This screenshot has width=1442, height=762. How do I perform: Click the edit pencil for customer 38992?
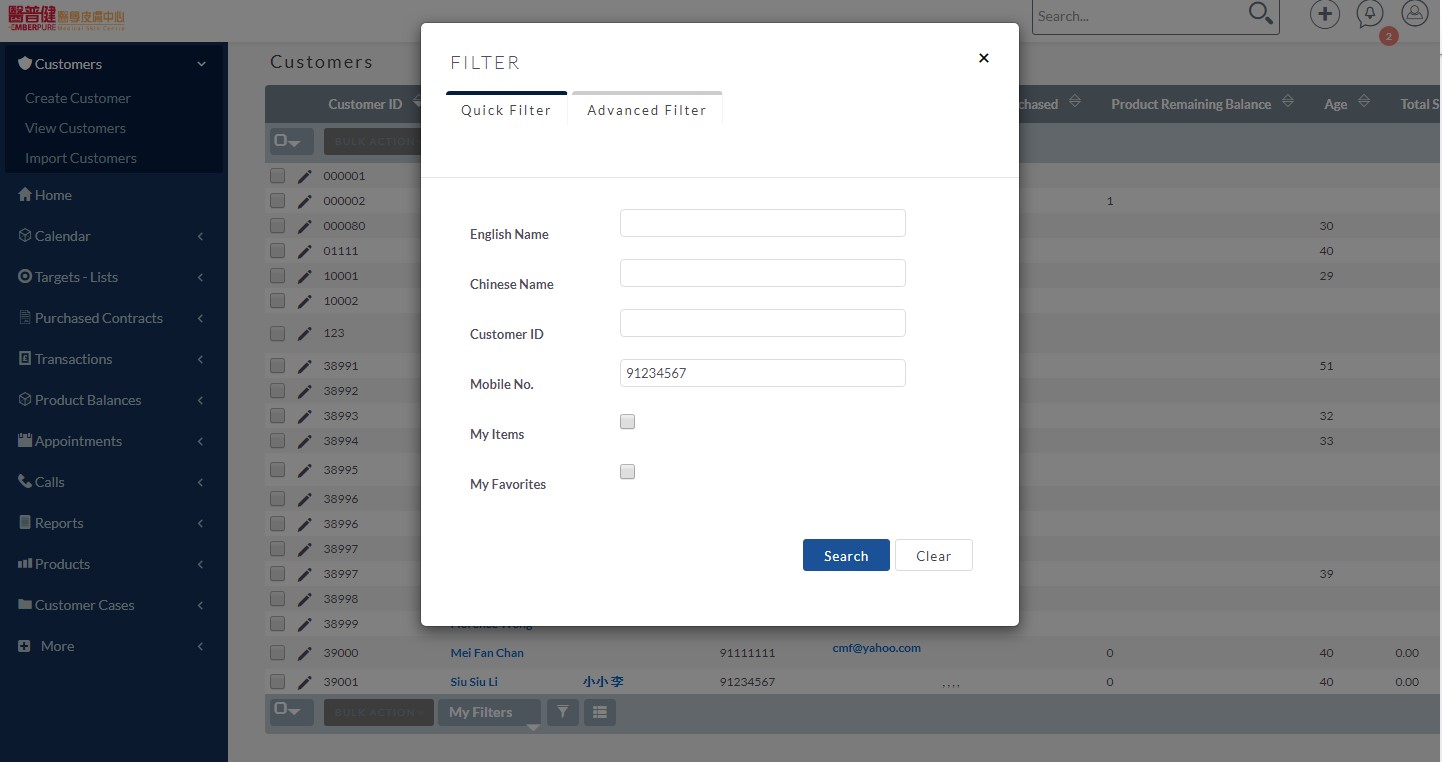coord(305,391)
